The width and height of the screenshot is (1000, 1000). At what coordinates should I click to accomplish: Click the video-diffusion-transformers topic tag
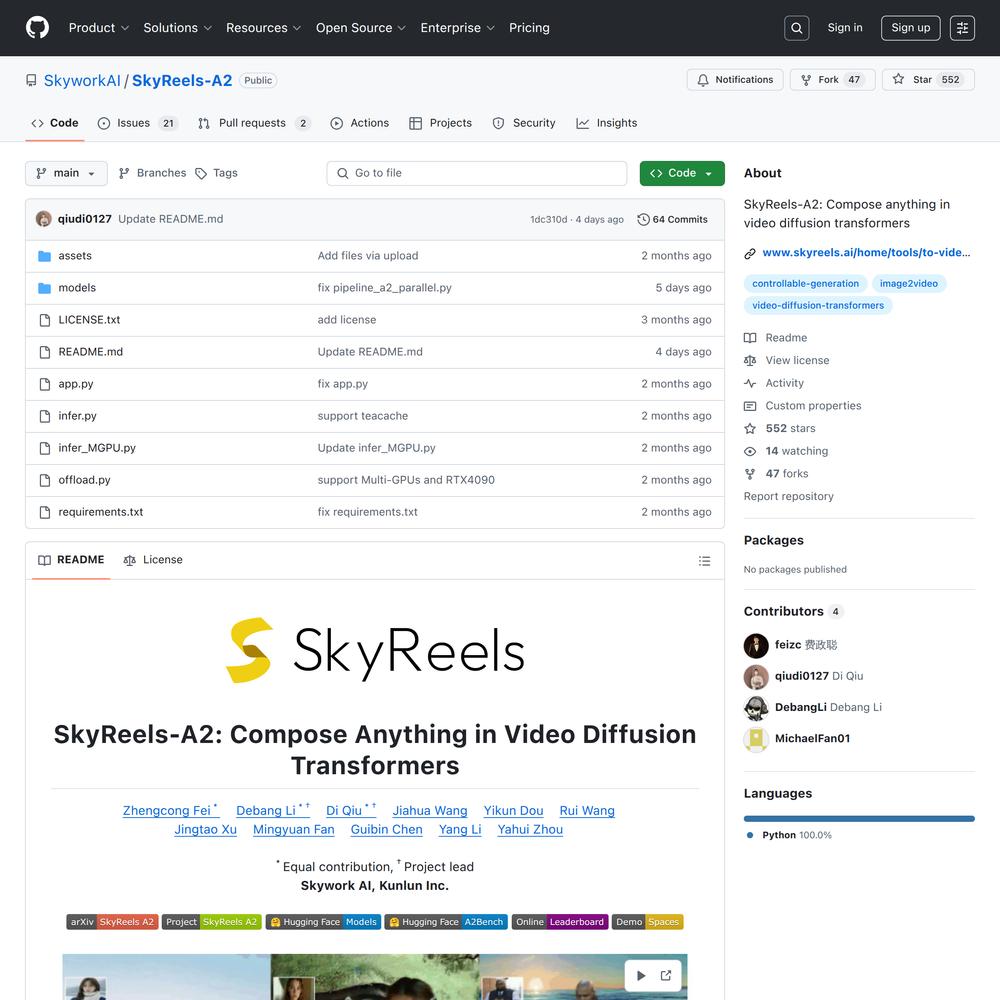coord(818,305)
